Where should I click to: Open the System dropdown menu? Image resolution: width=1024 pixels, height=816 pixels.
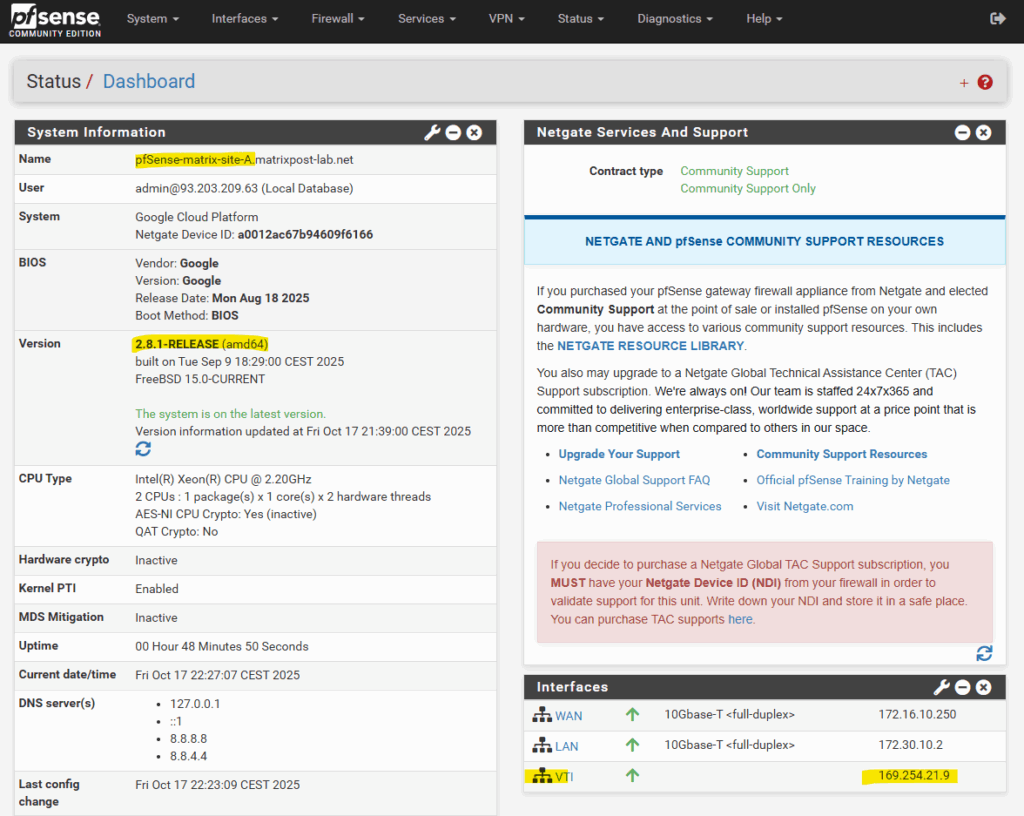[153, 19]
